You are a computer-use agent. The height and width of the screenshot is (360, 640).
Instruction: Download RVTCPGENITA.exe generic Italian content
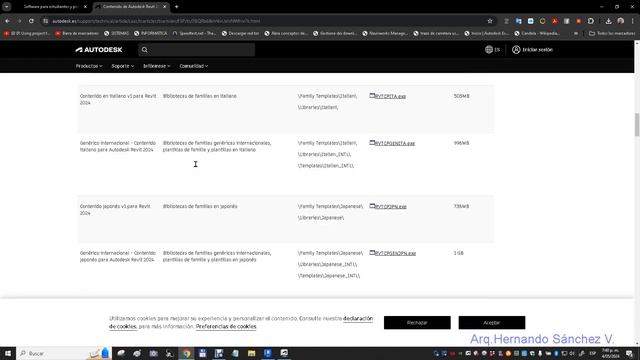coord(395,143)
